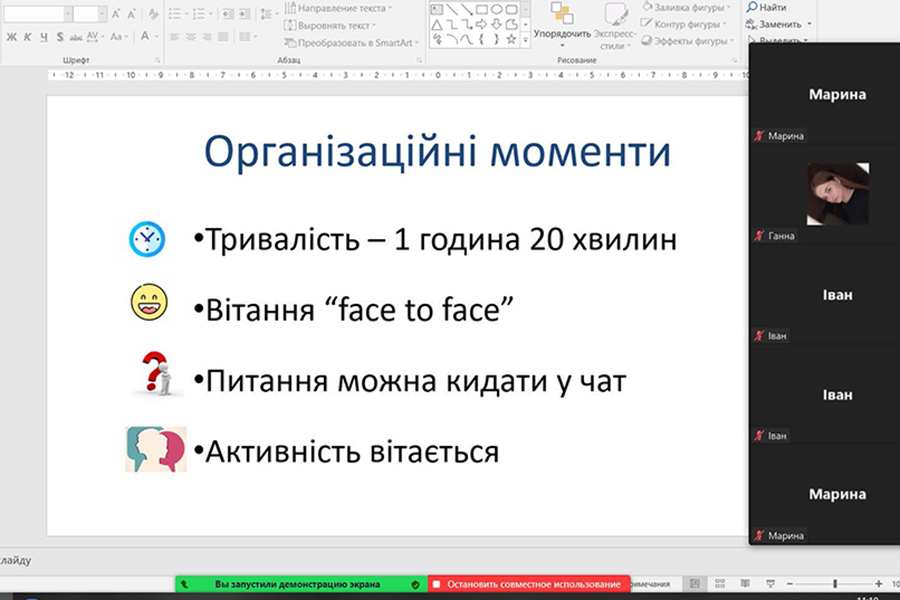The height and width of the screenshot is (600, 900).
Task: Open change case Aa dropdown
Action: click(x=118, y=37)
